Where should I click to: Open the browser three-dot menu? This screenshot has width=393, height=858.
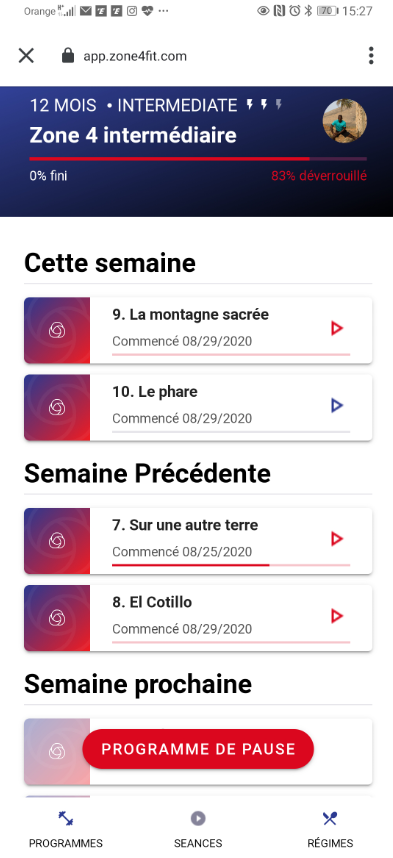371,56
